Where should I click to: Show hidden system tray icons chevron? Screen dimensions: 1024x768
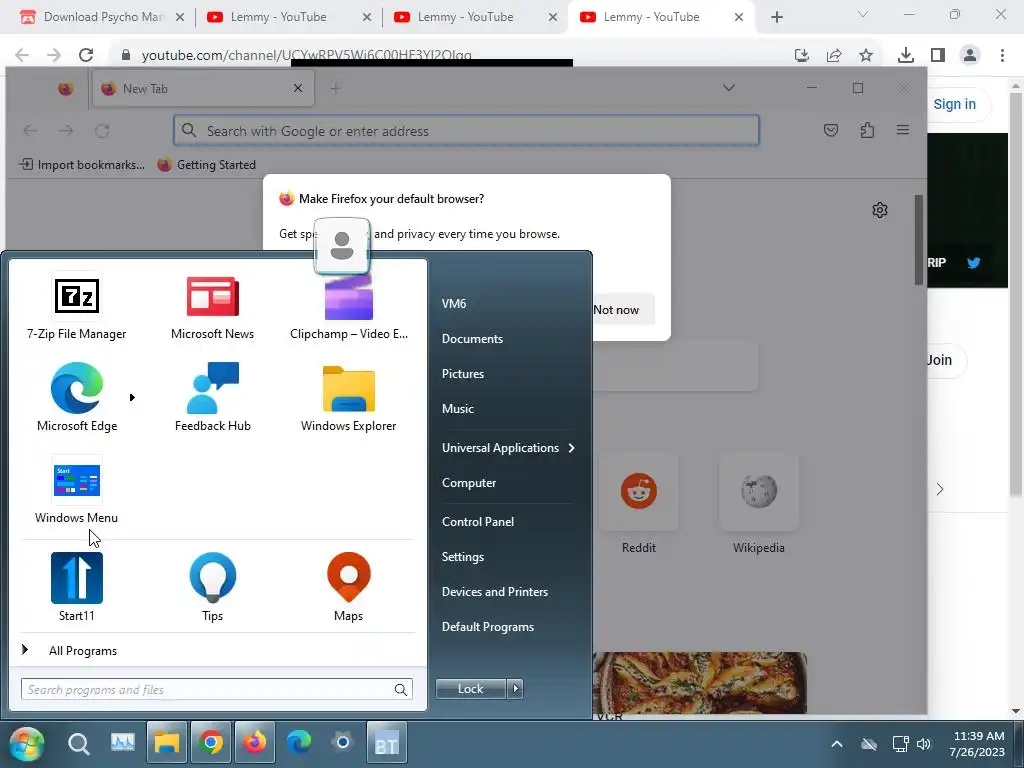[837, 744]
